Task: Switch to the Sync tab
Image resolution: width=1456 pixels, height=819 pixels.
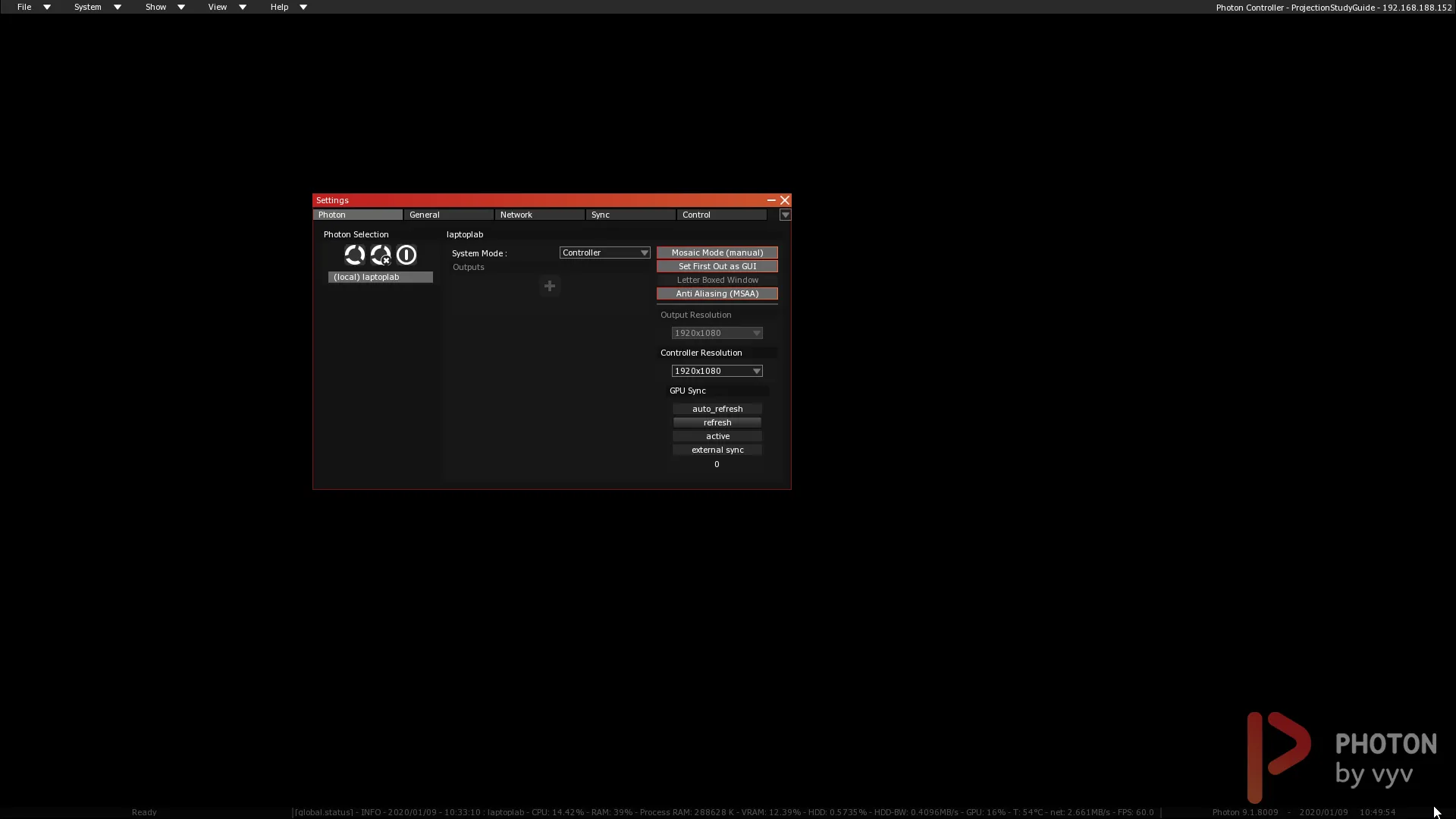Action: click(631, 215)
